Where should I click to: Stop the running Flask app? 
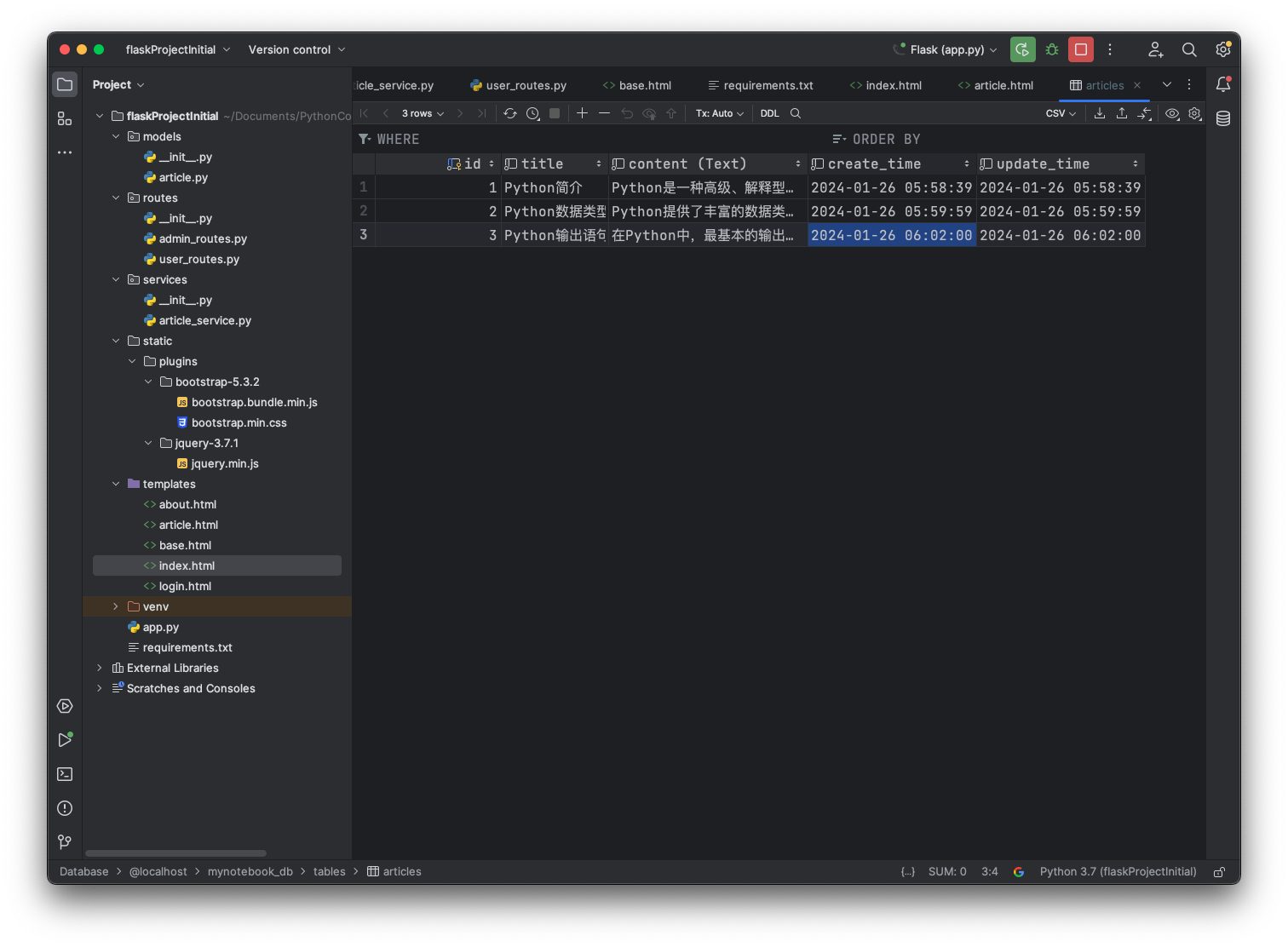tap(1081, 49)
